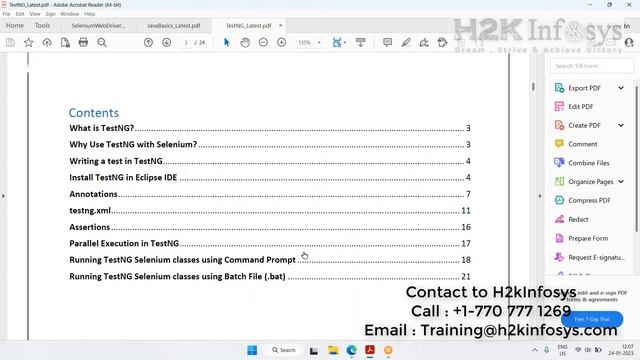
Task: Open the Edit menu
Action: tap(20, 14)
